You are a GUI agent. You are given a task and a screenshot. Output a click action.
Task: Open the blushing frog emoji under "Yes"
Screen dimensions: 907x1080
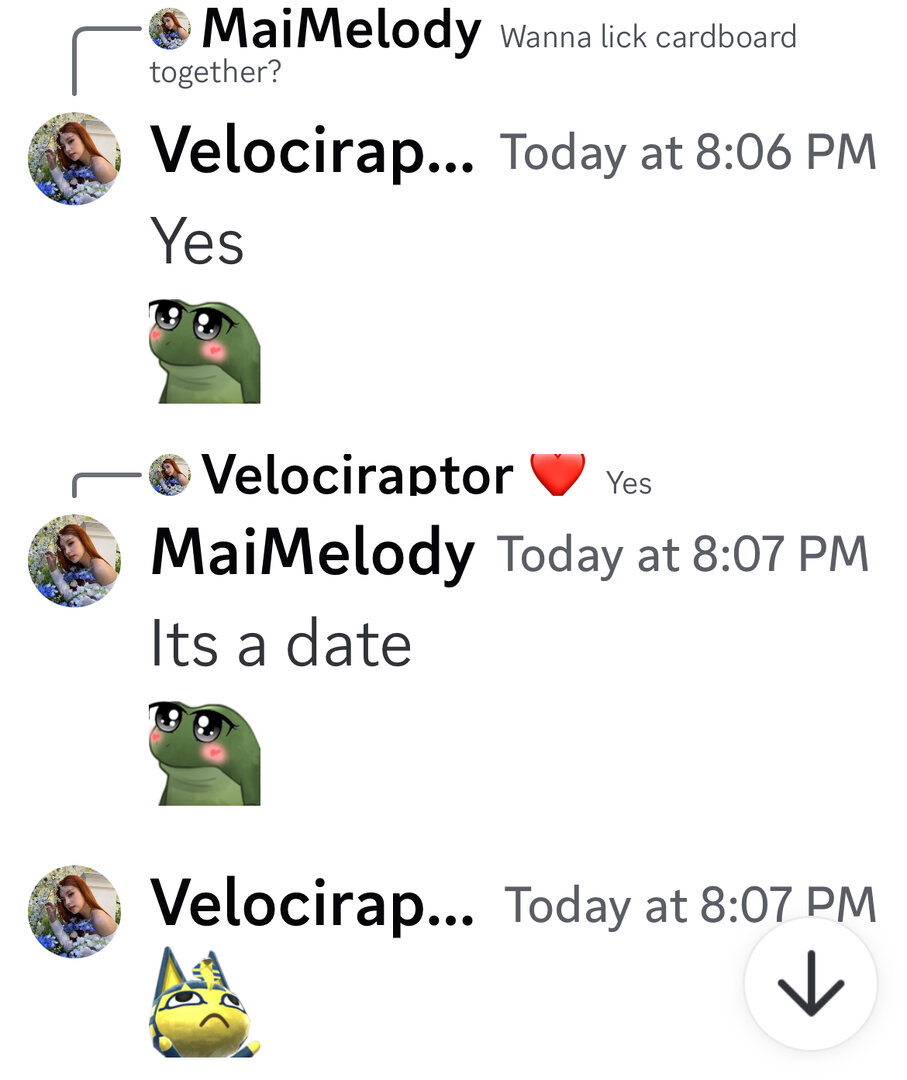point(205,351)
